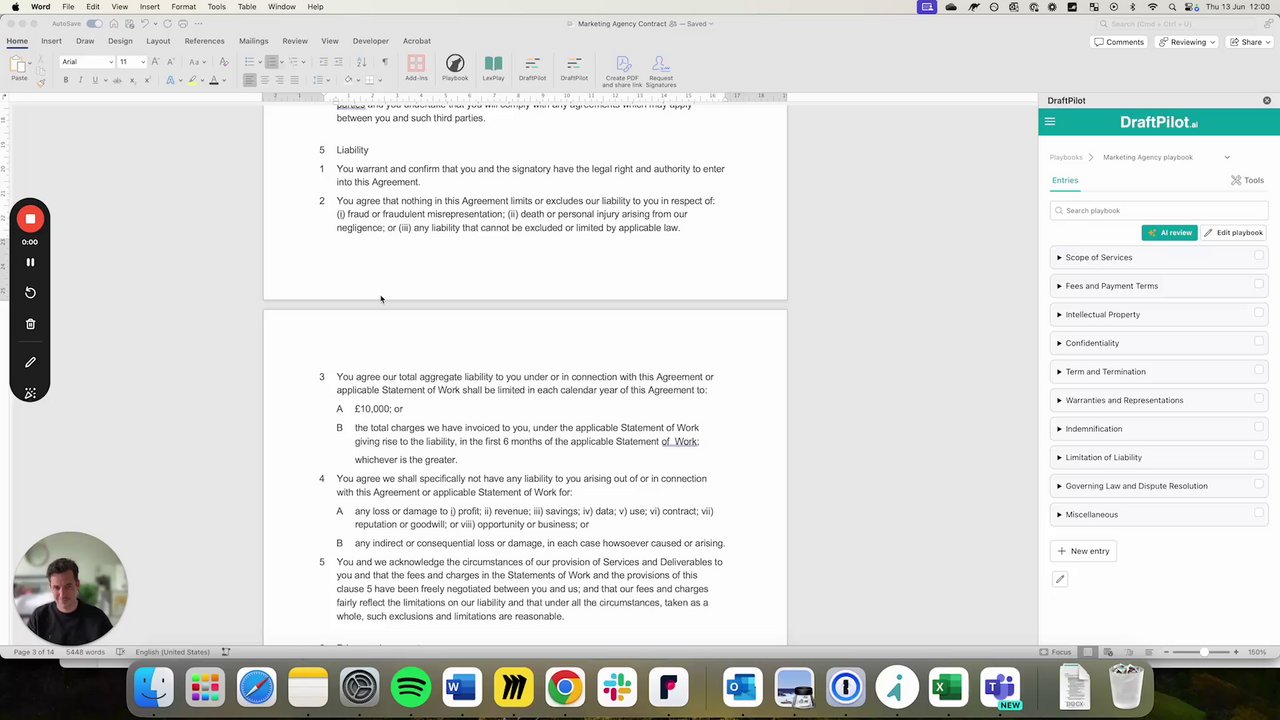Image resolution: width=1280 pixels, height=720 pixels.
Task: Center align text in the ribbon
Action: click(x=265, y=80)
